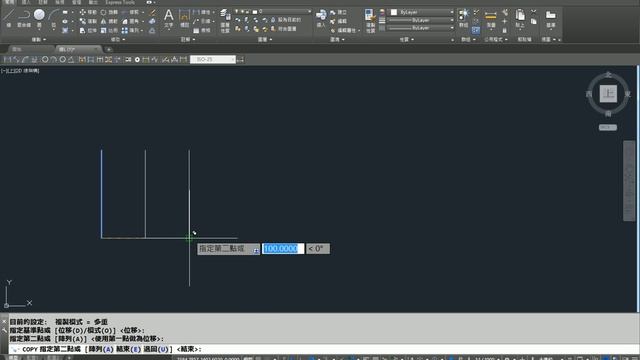Expand the Modify (修改) panel
Image resolution: width=640 pixels, height=360 pixels.
pos(118,40)
